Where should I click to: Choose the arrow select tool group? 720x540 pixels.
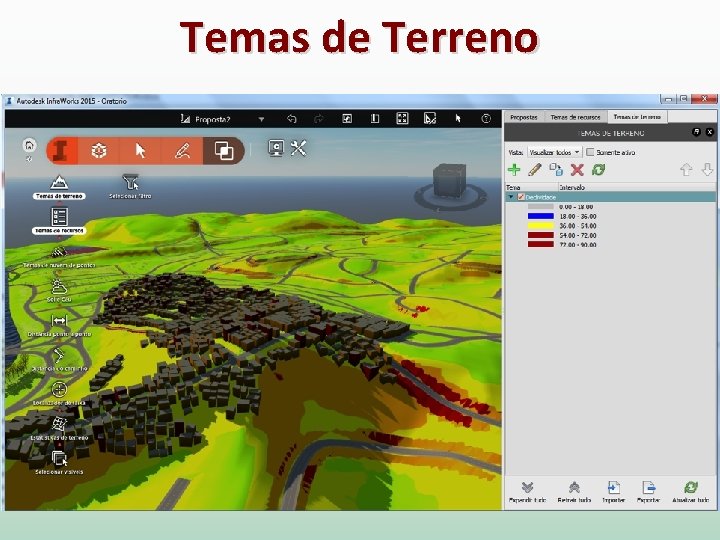pos(140,150)
